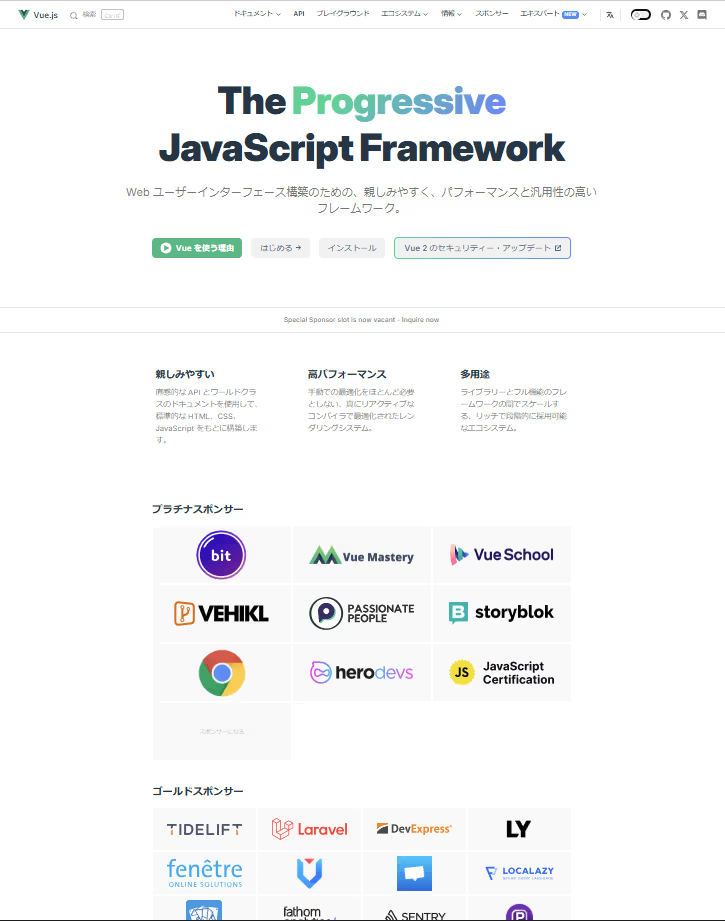The height and width of the screenshot is (921, 725).
Task: Open the fenêtre online solutions logo
Action: 204,873
